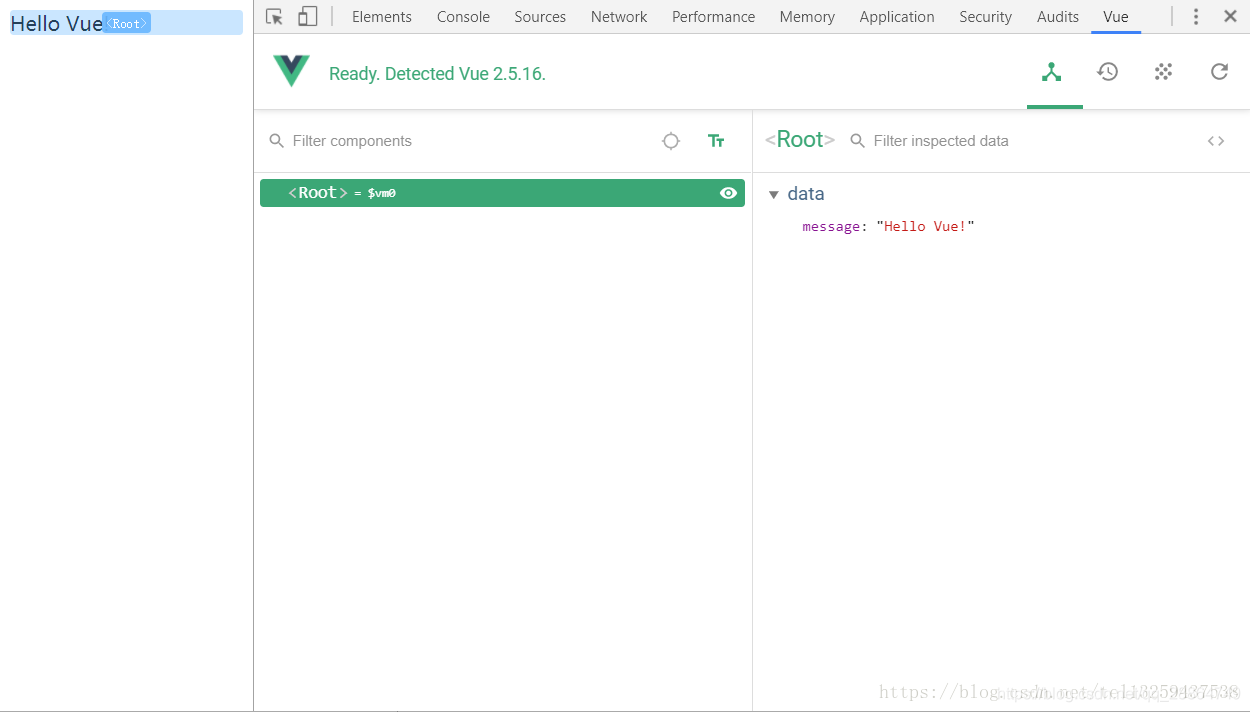Viewport: 1250px width, 712px height.
Task: Refresh the Vue devtools panel
Action: pos(1218,72)
